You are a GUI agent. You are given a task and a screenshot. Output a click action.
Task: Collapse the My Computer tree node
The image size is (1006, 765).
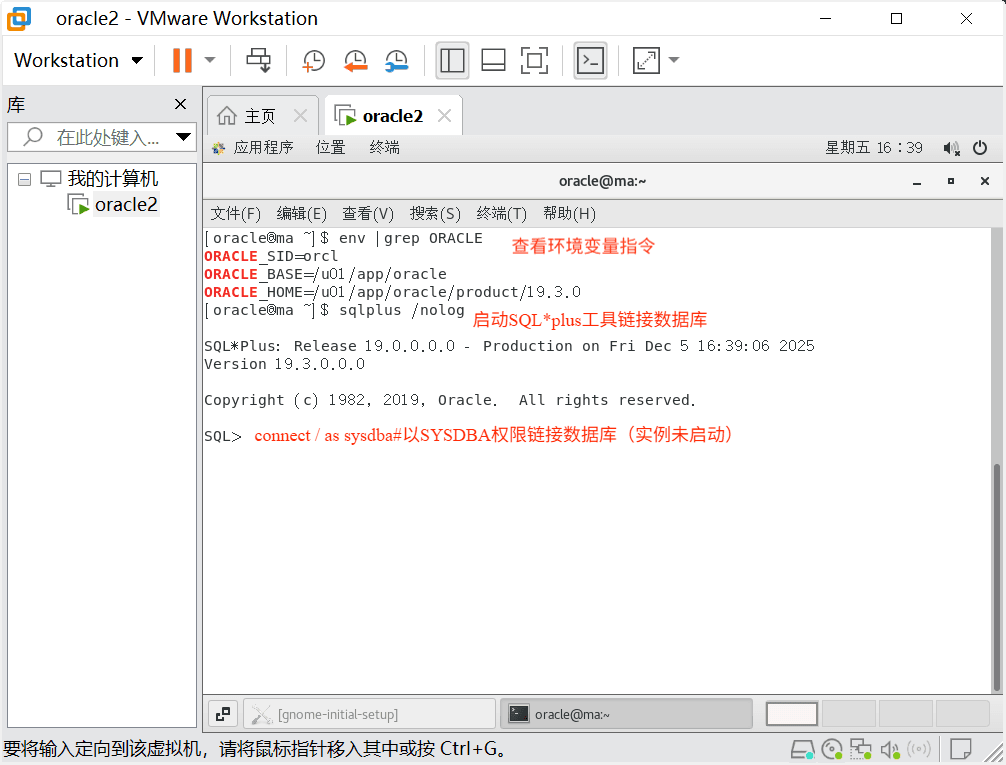coord(24,179)
